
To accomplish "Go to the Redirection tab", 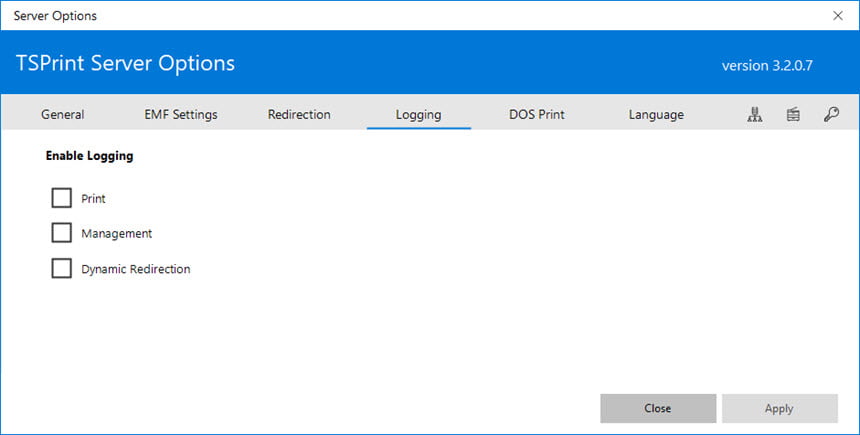I will click(299, 114).
